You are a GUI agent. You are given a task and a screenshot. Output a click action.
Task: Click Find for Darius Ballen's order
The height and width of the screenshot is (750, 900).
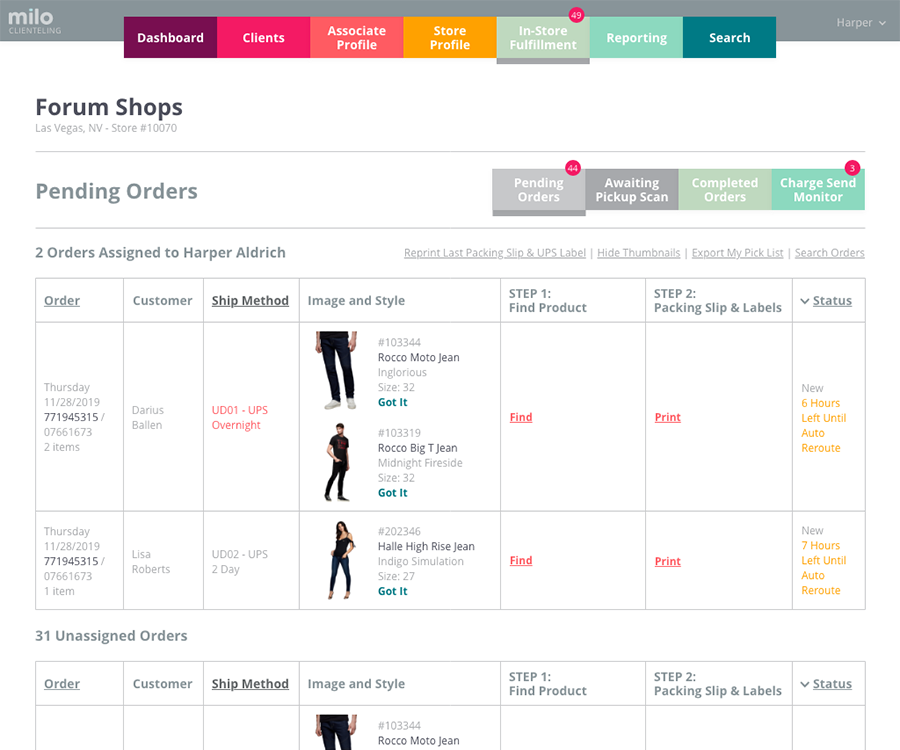521,417
